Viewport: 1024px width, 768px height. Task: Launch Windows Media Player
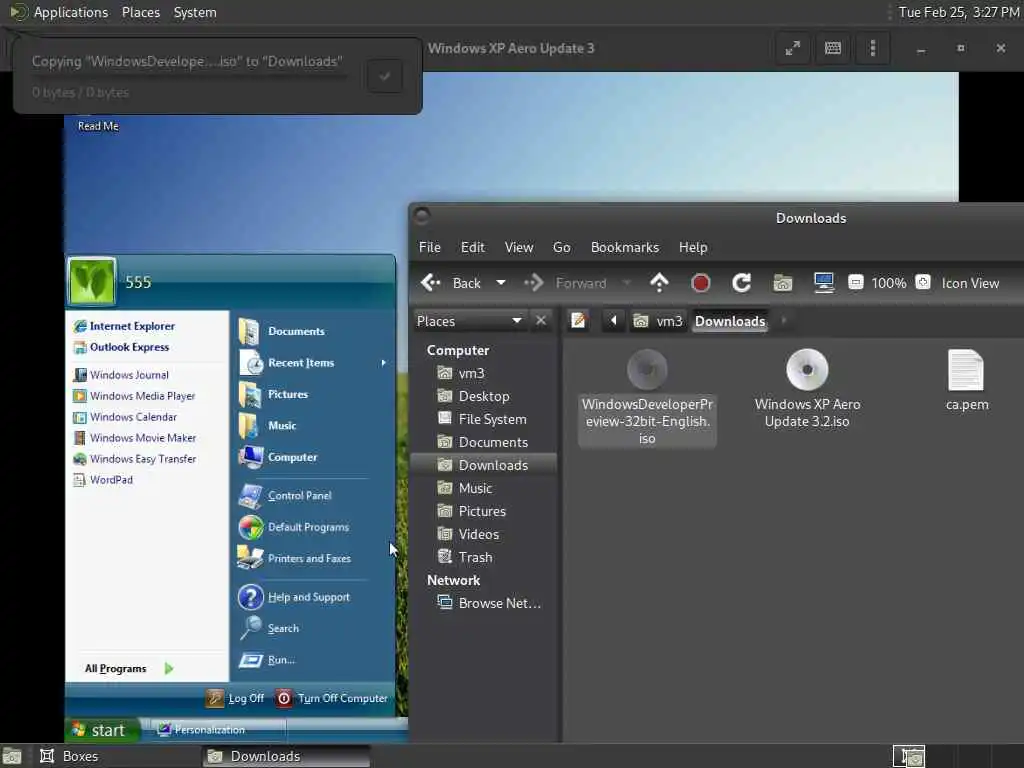pos(135,396)
